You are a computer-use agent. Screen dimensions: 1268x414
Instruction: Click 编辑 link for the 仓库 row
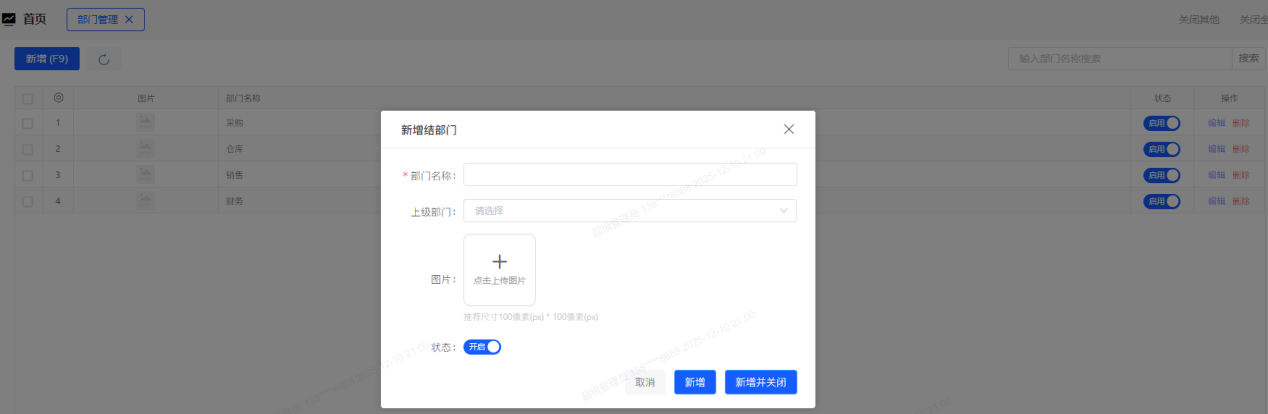coord(1216,149)
